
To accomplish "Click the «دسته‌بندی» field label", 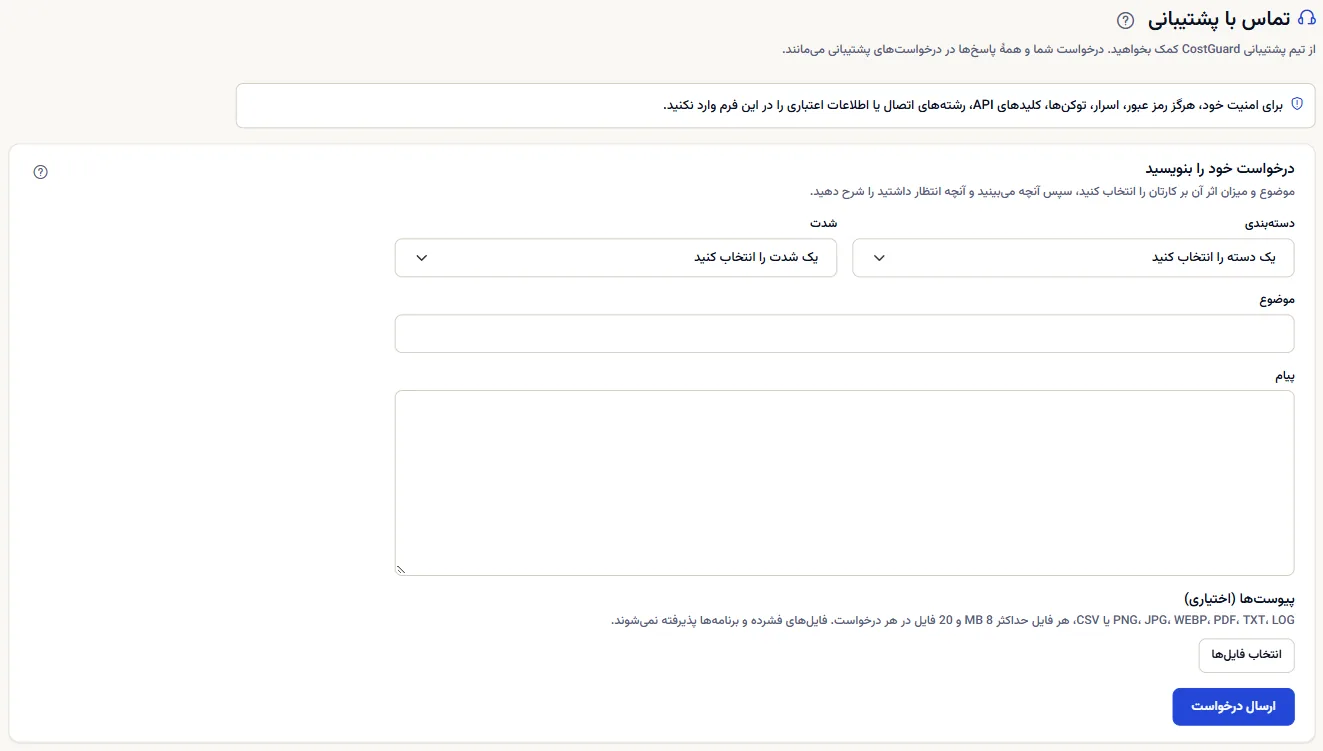I will tap(1269, 223).
